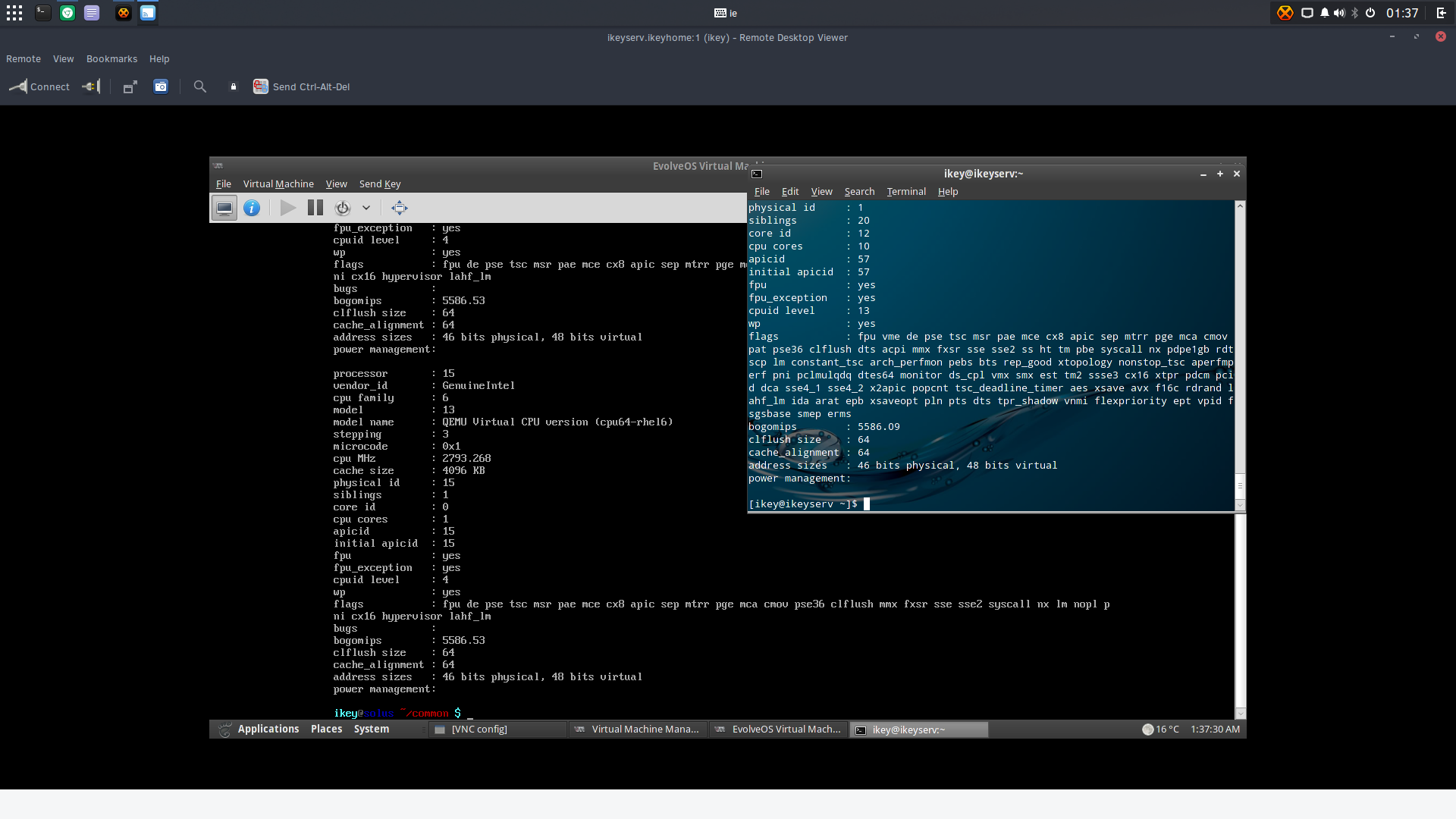This screenshot has width=1456, height=819.
Task: Take a screenshot of the remote desktop
Action: (161, 86)
